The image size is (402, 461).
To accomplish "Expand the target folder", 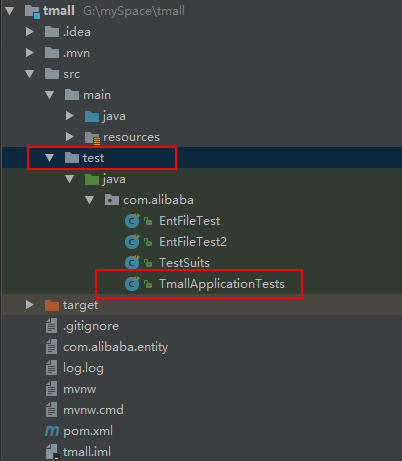I will 30,305.
